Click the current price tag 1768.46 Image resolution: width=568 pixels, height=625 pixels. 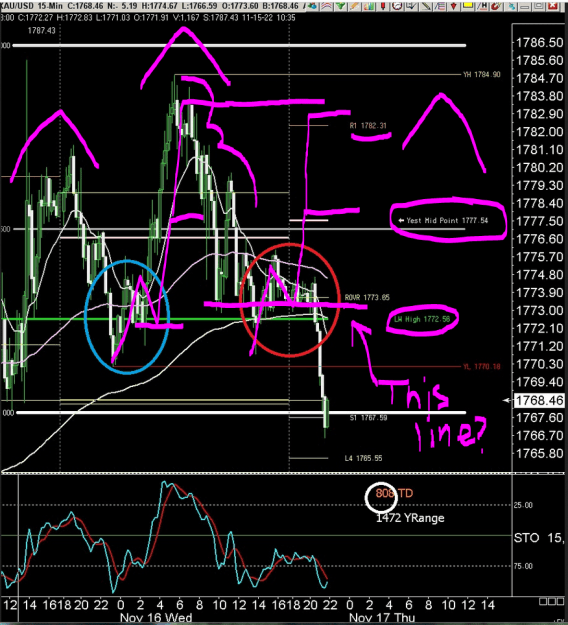pyautogui.click(x=539, y=400)
